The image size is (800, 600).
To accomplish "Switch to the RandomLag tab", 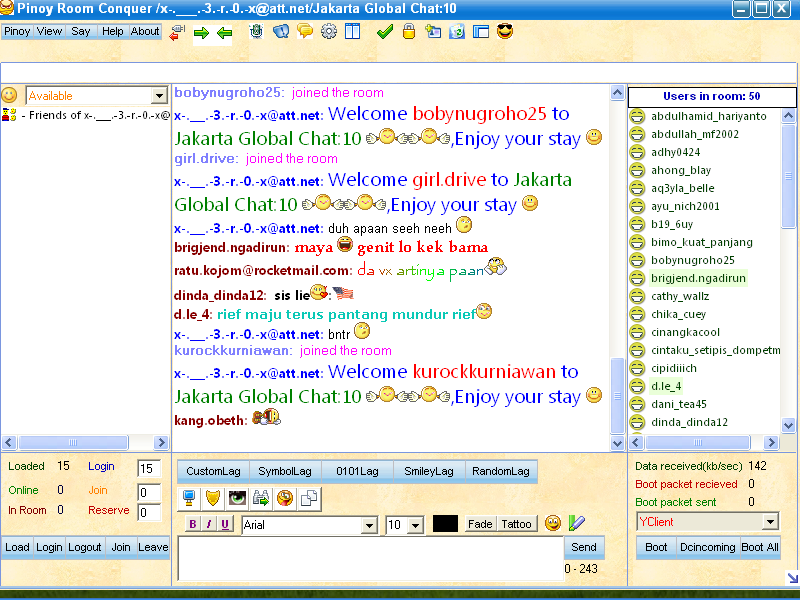I will pos(501,471).
